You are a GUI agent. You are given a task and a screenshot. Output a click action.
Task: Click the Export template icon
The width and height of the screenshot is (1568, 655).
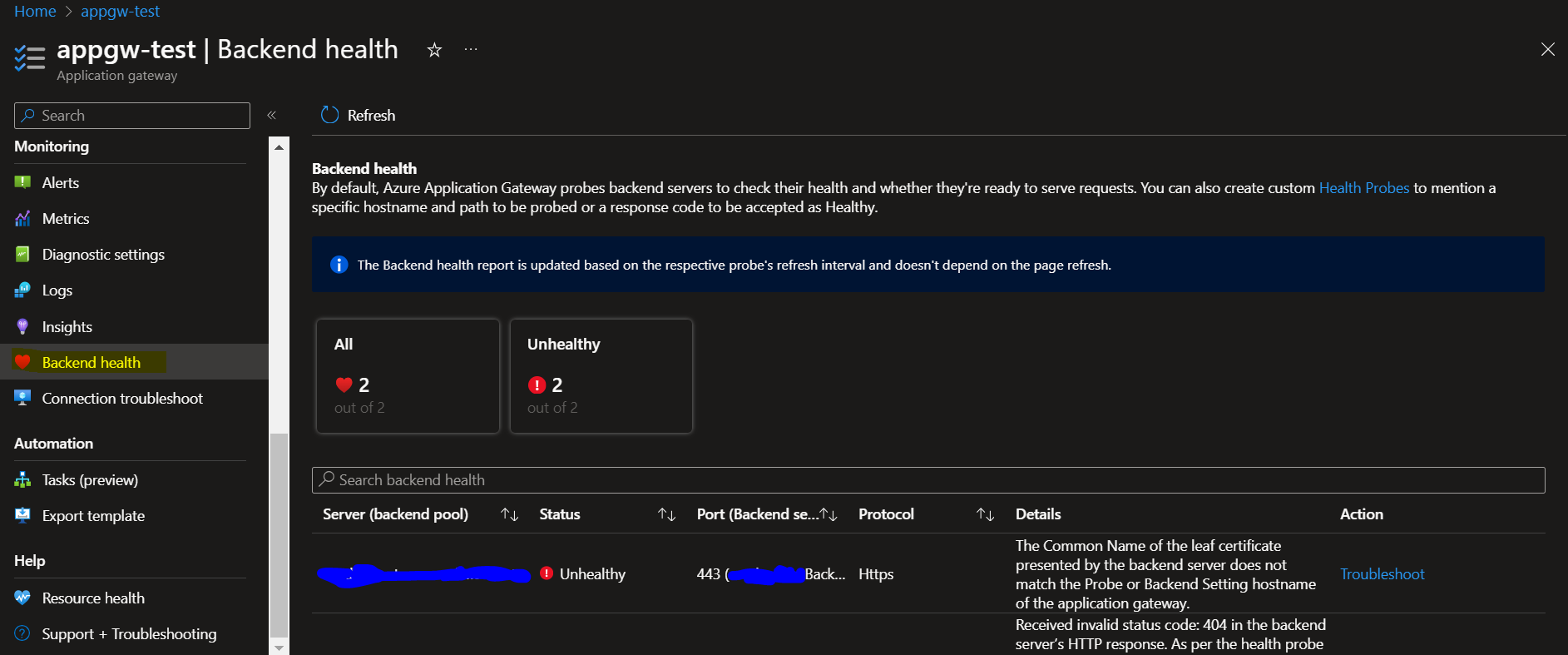tap(22, 516)
